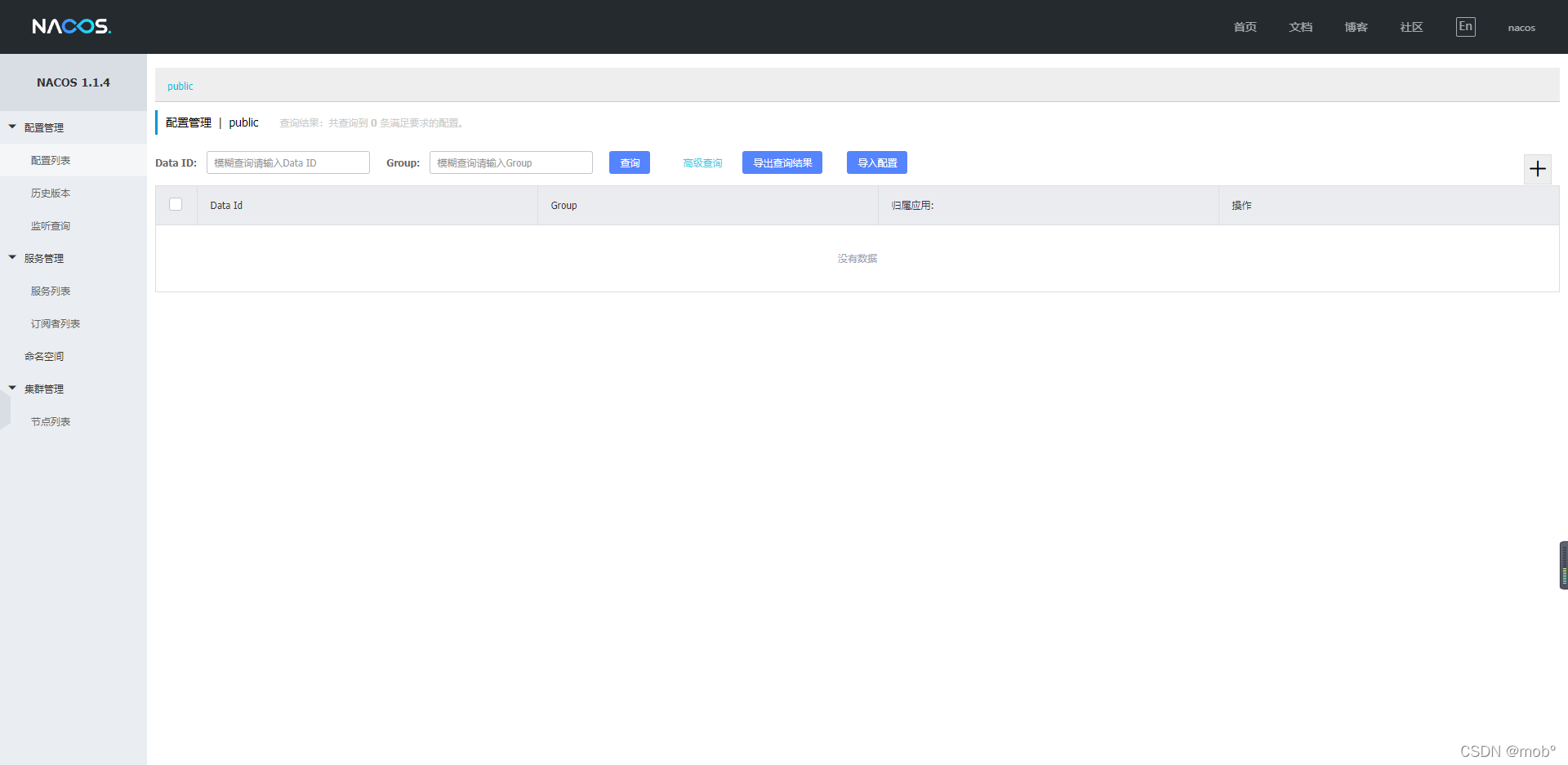Open 配置列表 in the sidebar

51,160
